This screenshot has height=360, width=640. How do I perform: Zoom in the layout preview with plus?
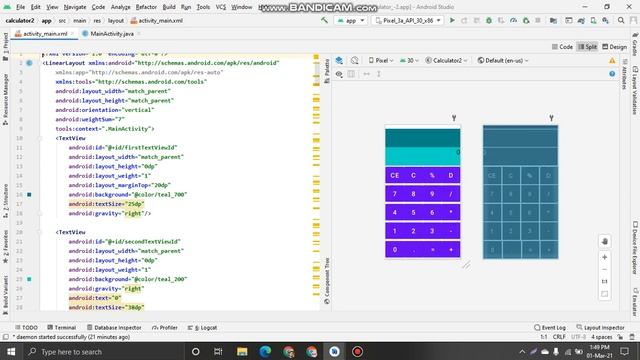pos(605,257)
